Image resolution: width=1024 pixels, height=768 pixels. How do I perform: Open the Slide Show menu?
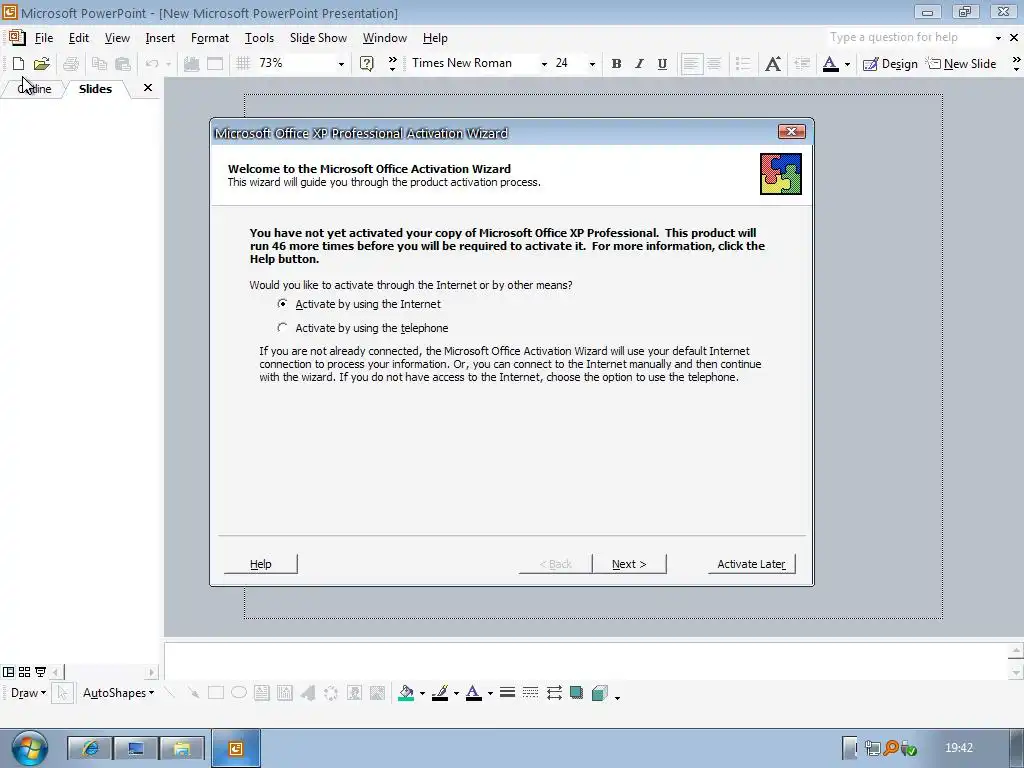tap(318, 38)
